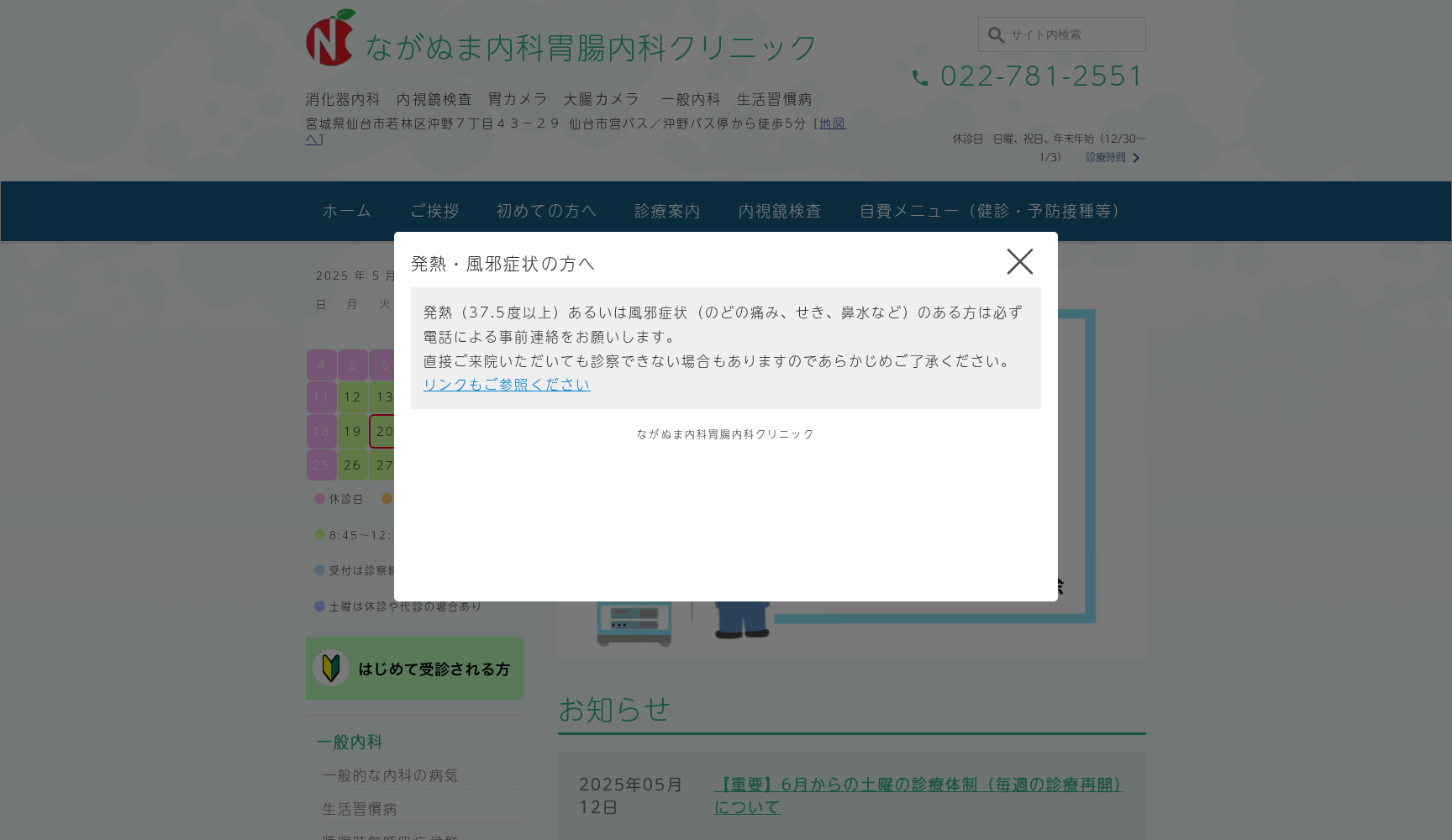
Task: Select 内視鏡検査 in the navigation bar
Action: 779,211
